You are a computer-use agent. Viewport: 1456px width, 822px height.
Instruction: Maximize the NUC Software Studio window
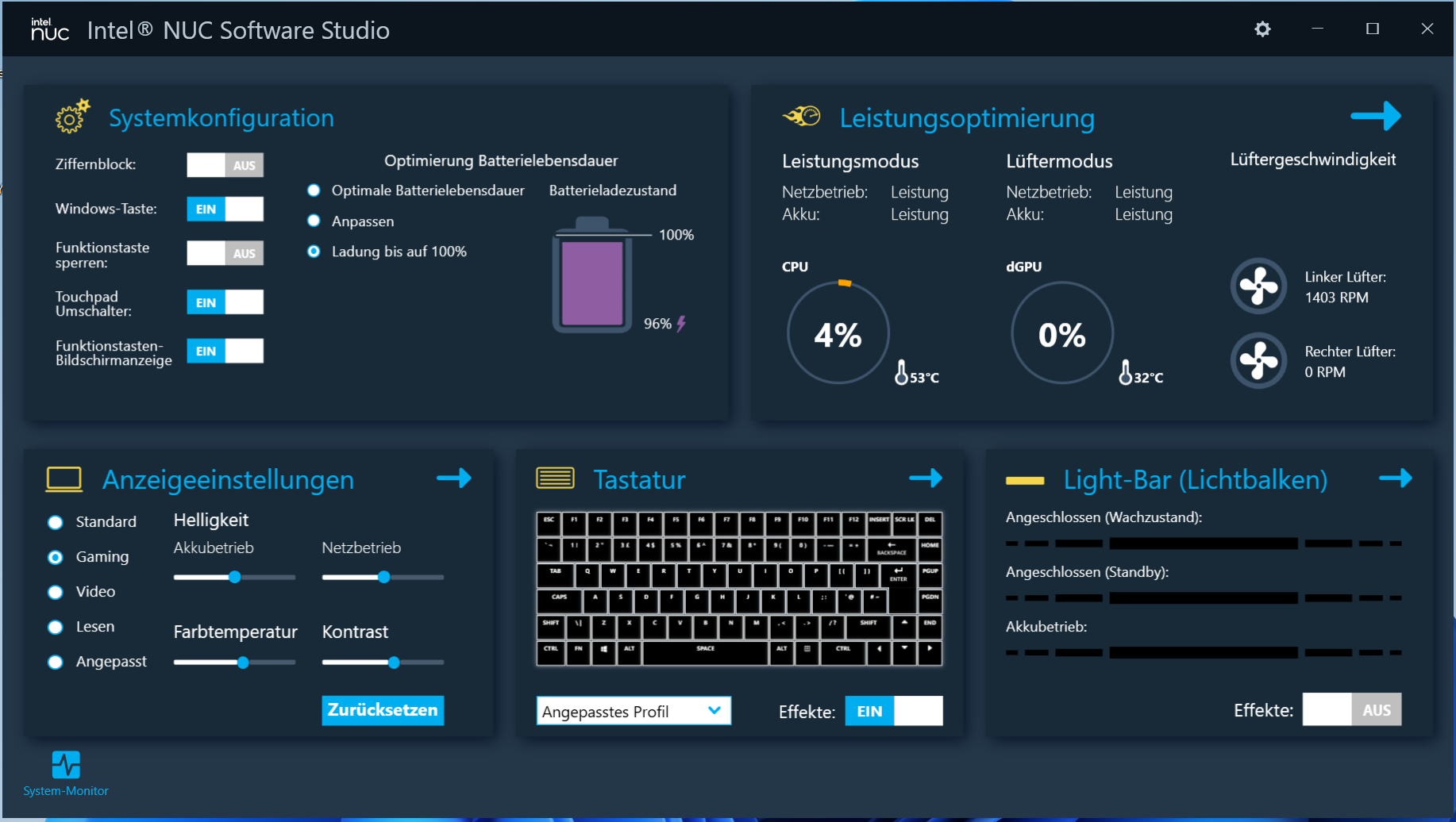[x=1372, y=29]
